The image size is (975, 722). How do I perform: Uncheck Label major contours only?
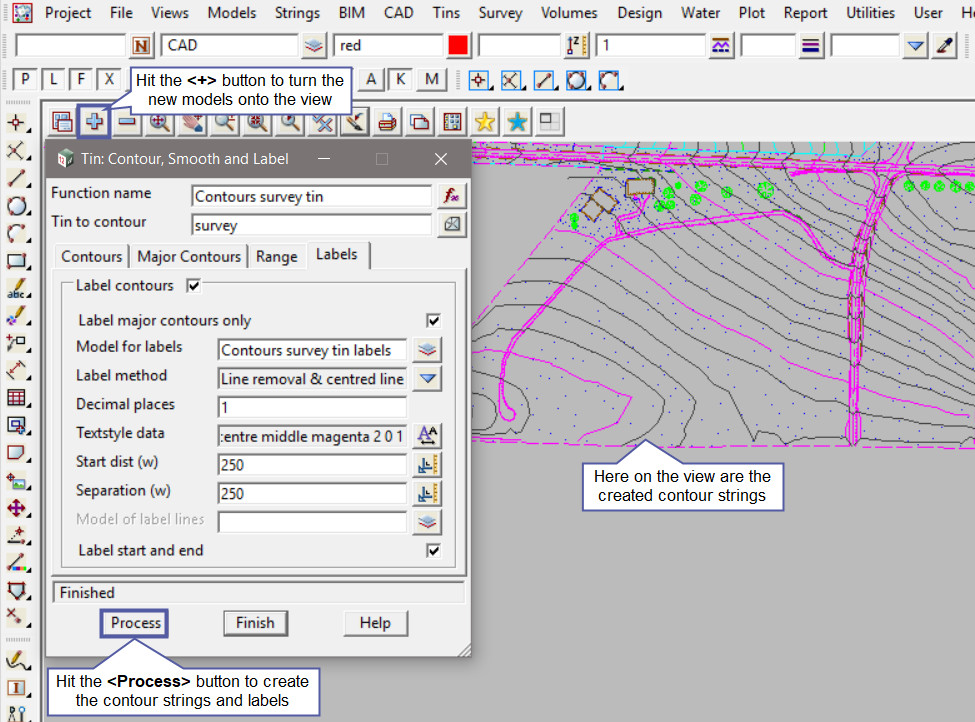[433, 321]
